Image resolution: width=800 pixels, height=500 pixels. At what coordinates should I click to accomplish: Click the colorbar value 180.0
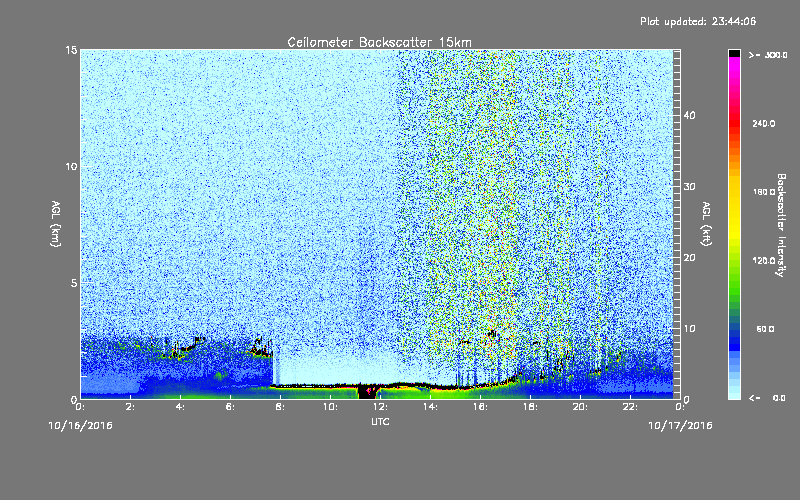point(763,192)
